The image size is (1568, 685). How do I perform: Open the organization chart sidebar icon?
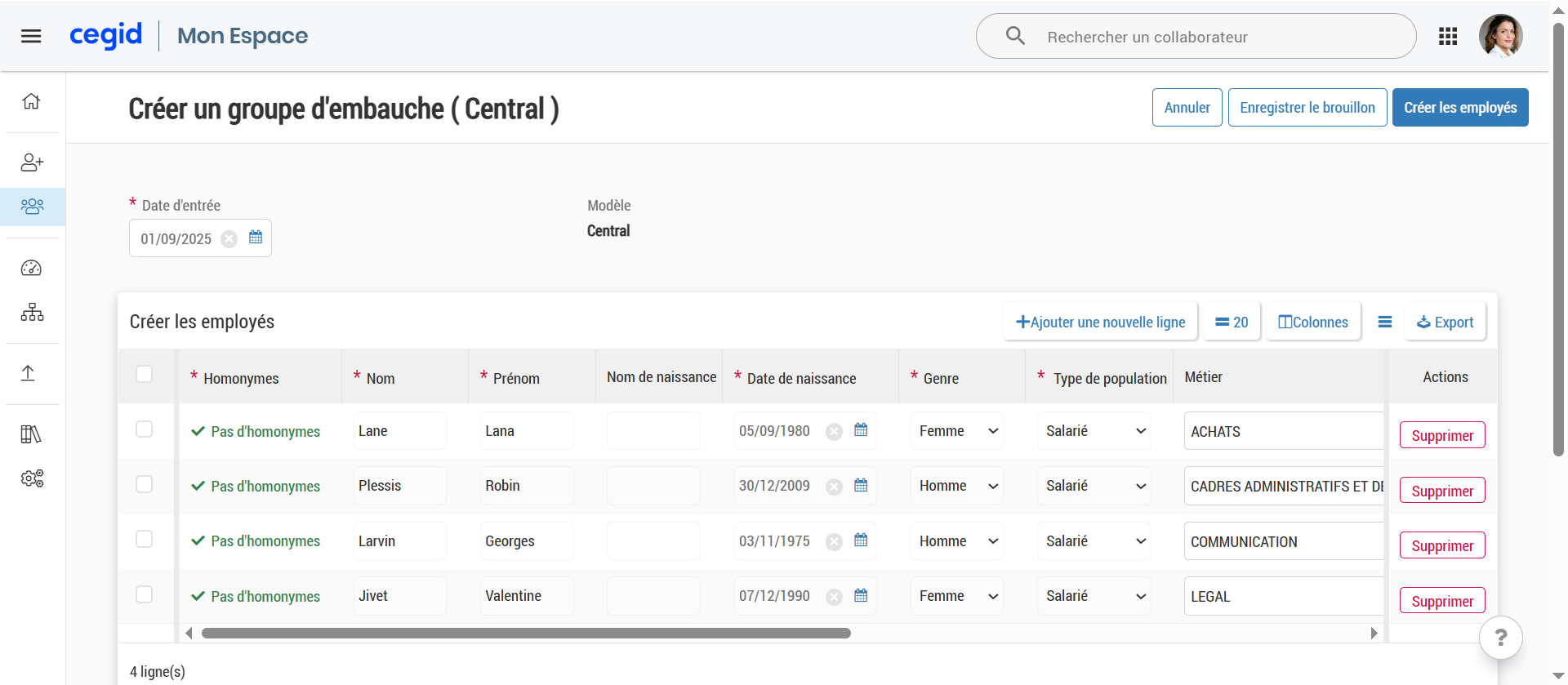[32, 312]
